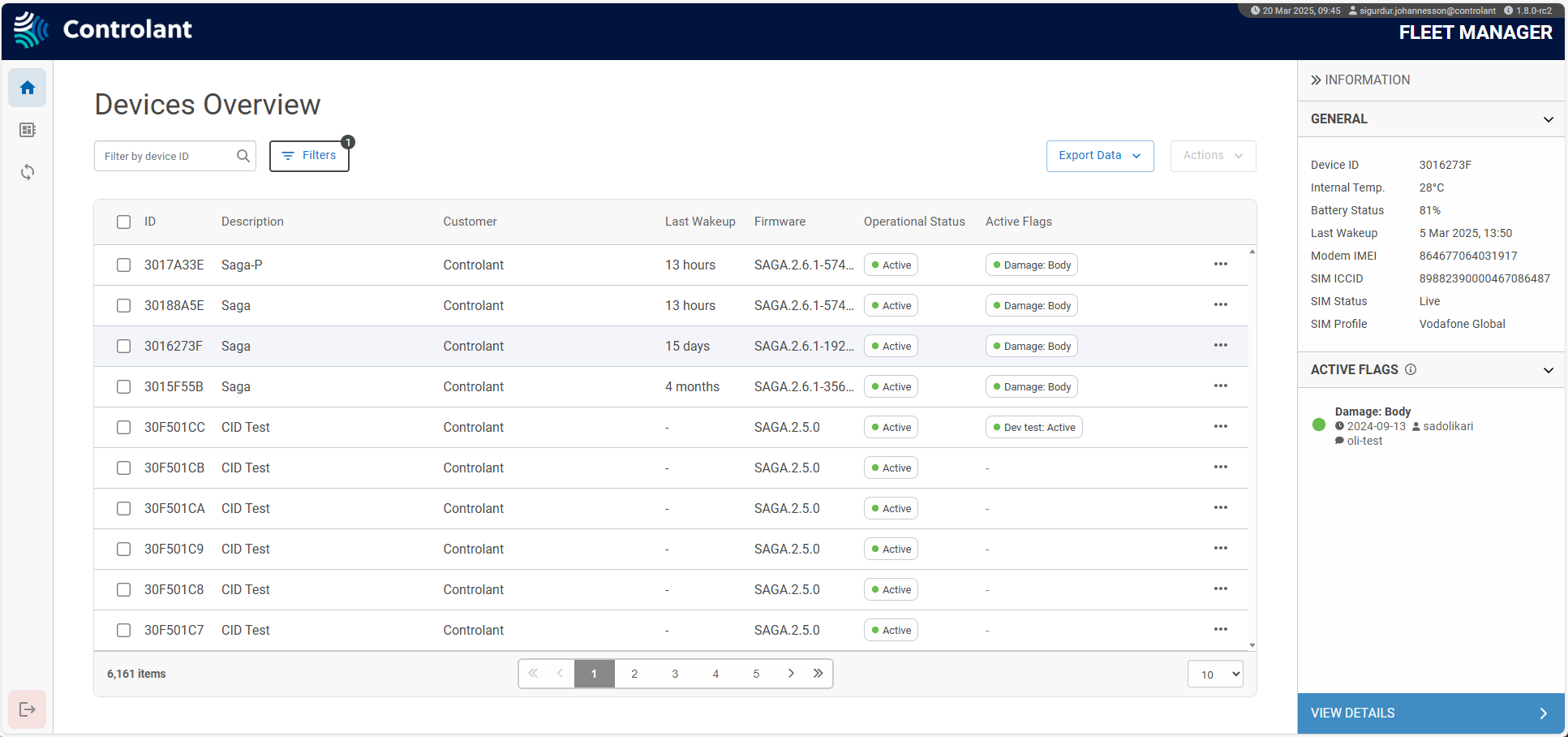
Task: Sort by Last Wakeup column header
Action: click(700, 222)
